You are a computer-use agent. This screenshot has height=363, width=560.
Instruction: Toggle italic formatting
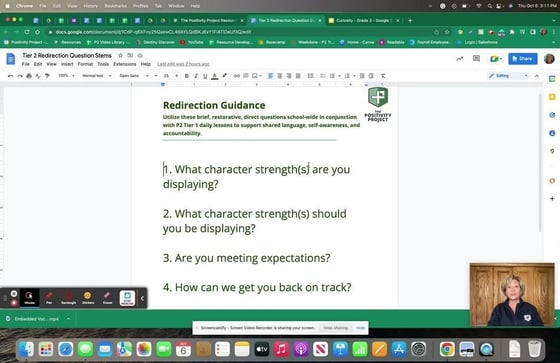(x=196, y=76)
